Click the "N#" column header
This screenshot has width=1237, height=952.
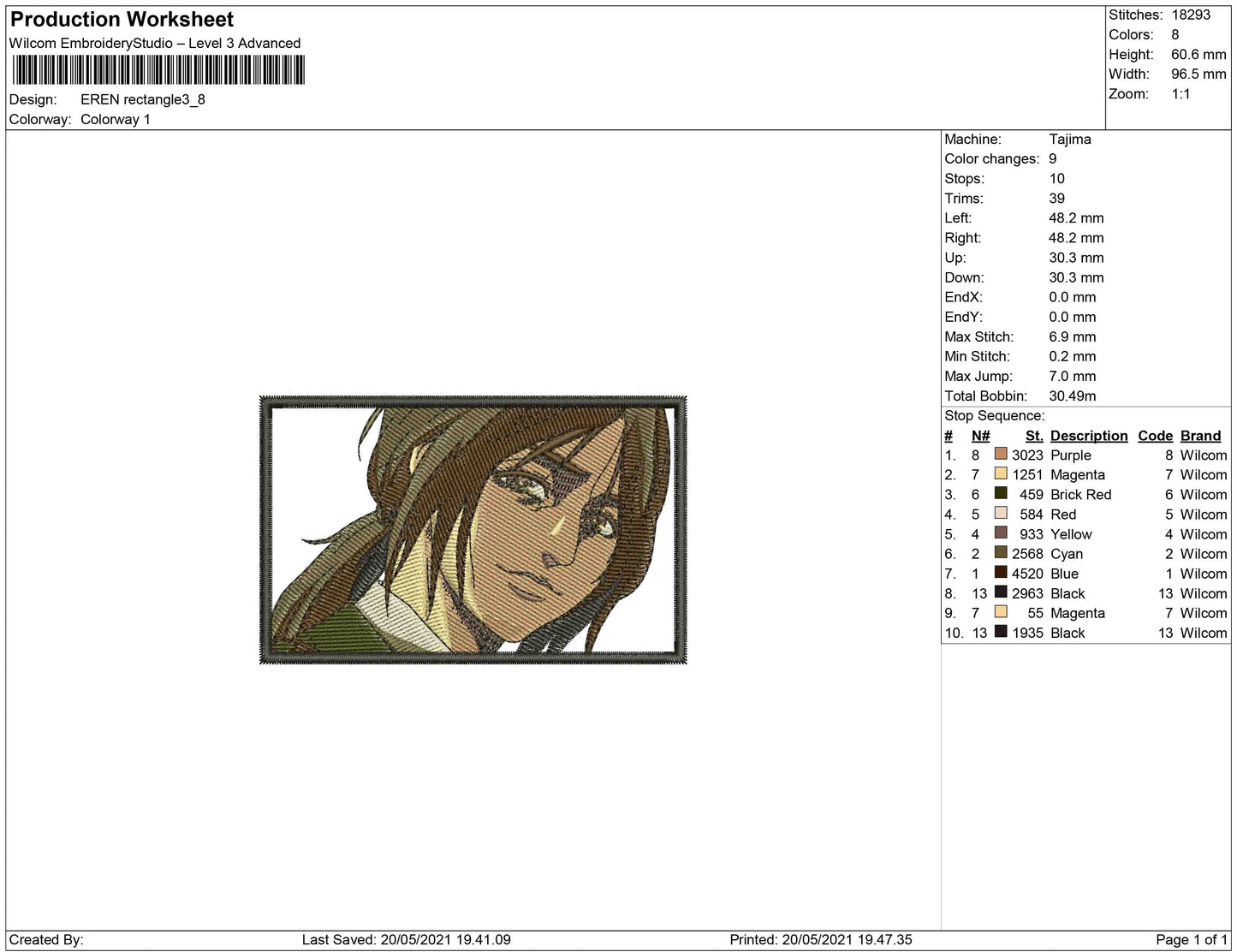click(980, 436)
